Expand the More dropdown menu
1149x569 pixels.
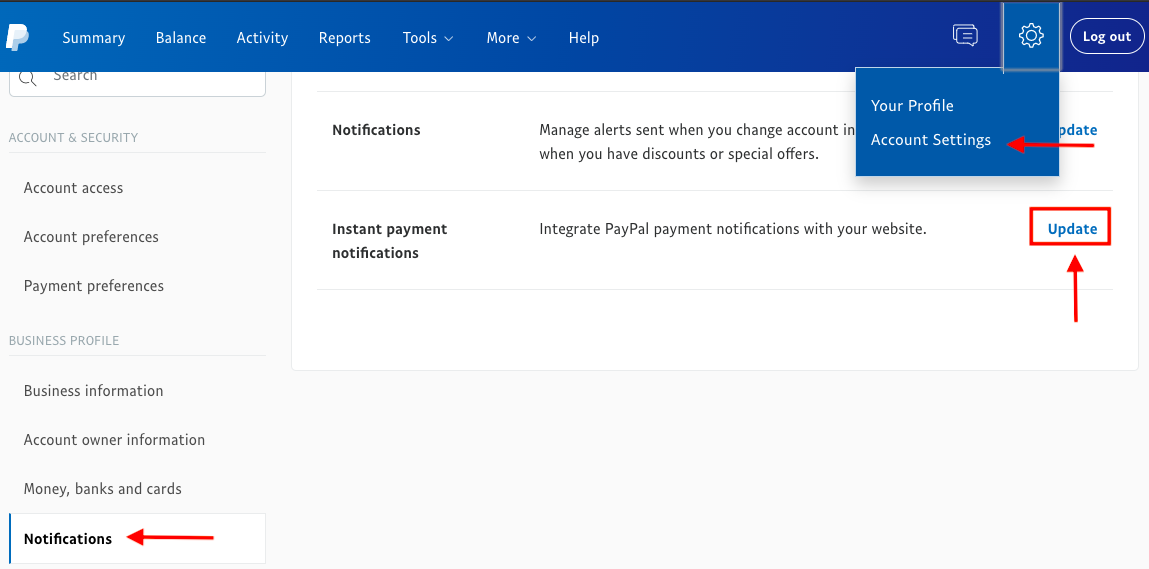click(511, 37)
